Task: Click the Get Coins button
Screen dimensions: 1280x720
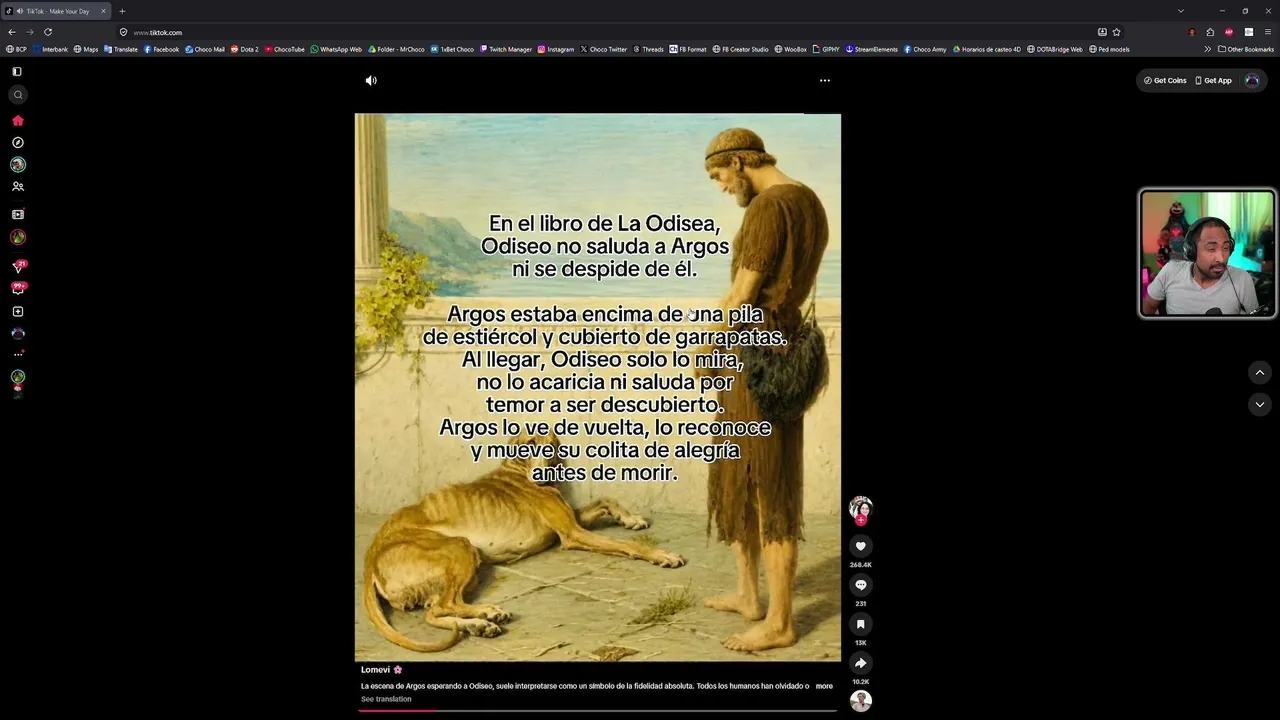Action: [x=1165, y=80]
